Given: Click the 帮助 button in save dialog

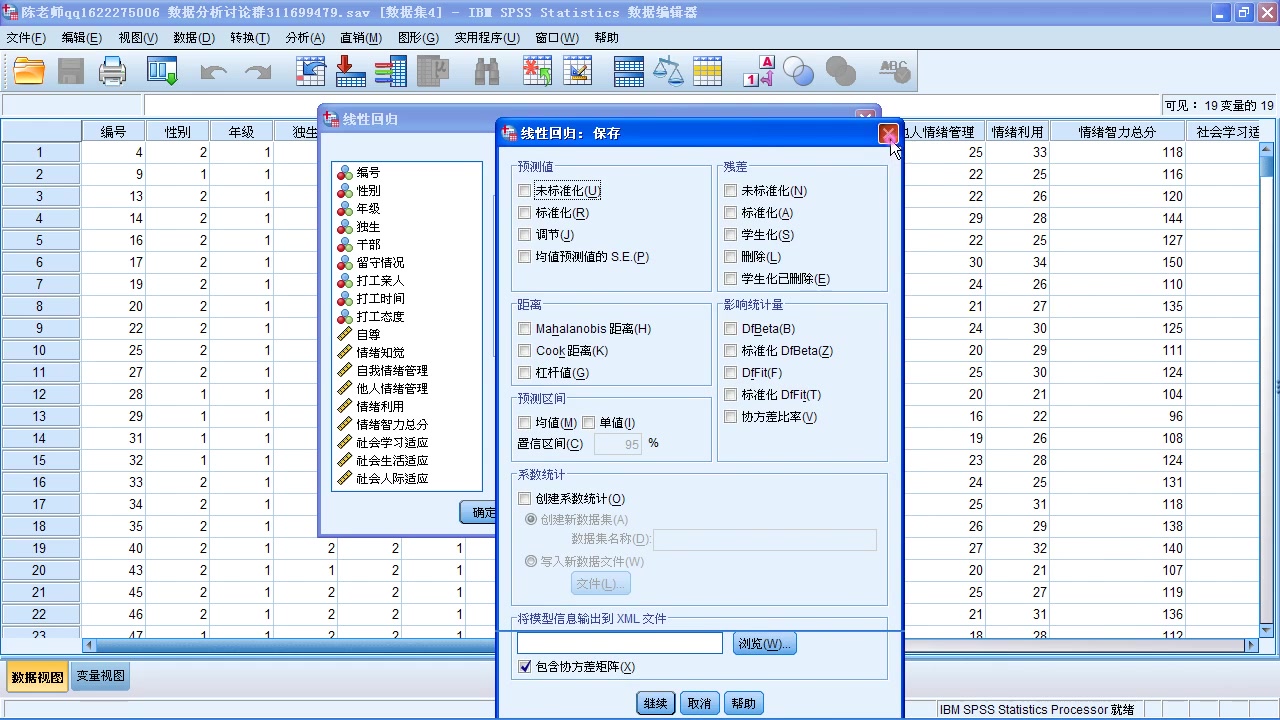Looking at the screenshot, I should 743,703.
